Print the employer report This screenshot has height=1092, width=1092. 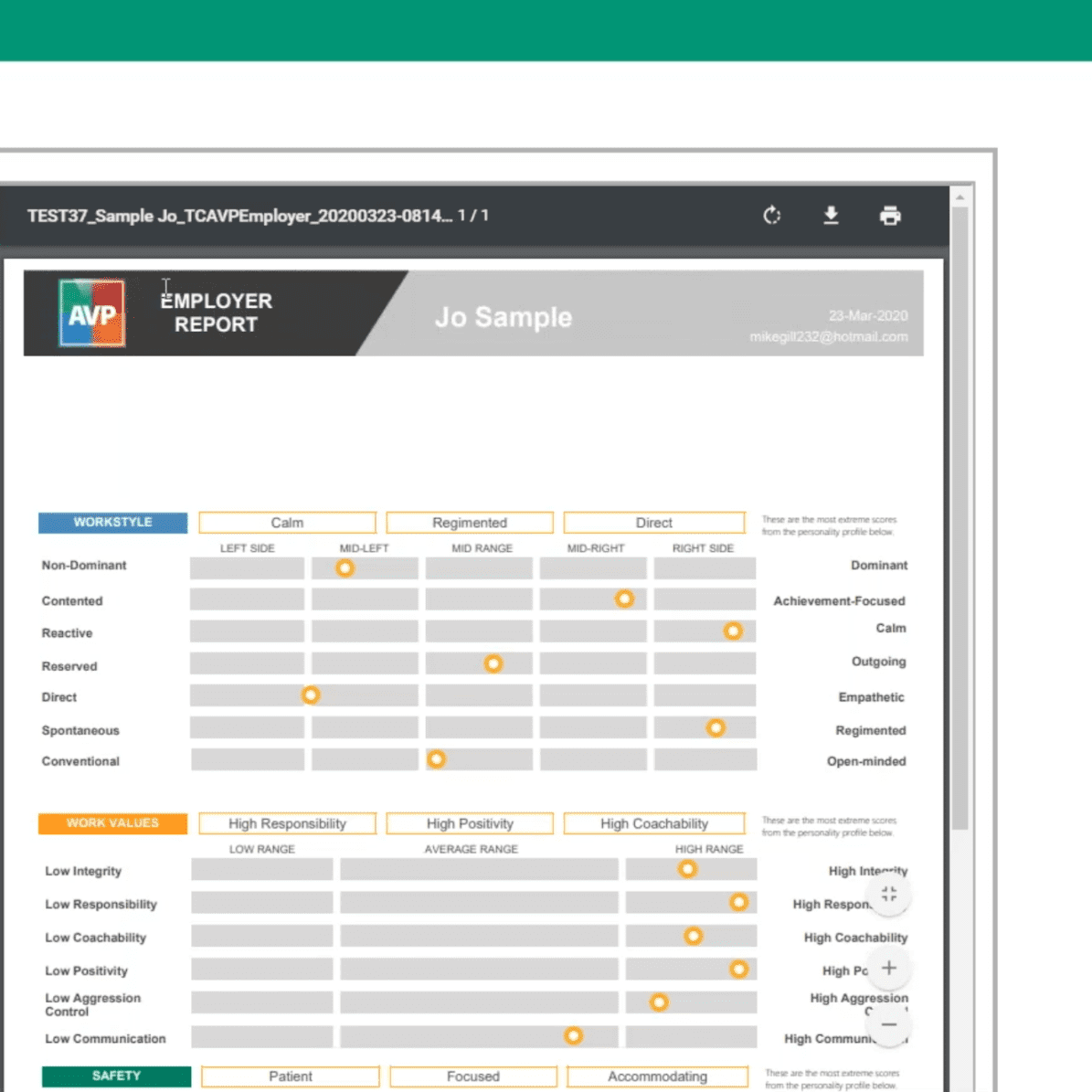(890, 216)
